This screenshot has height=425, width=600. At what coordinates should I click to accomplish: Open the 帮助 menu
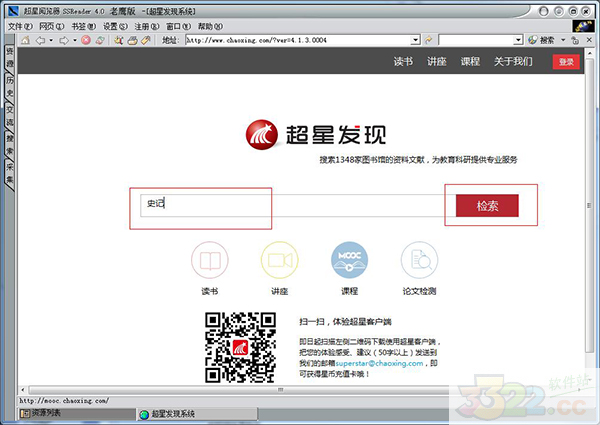tap(210, 26)
